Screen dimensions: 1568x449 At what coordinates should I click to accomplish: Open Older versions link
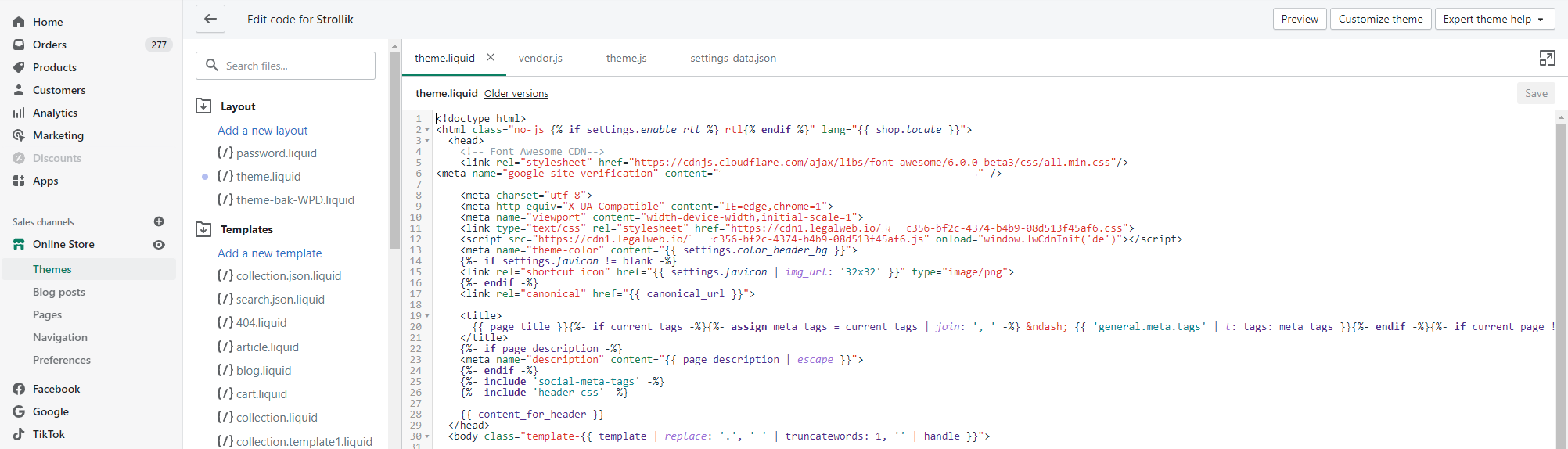[516, 93]
